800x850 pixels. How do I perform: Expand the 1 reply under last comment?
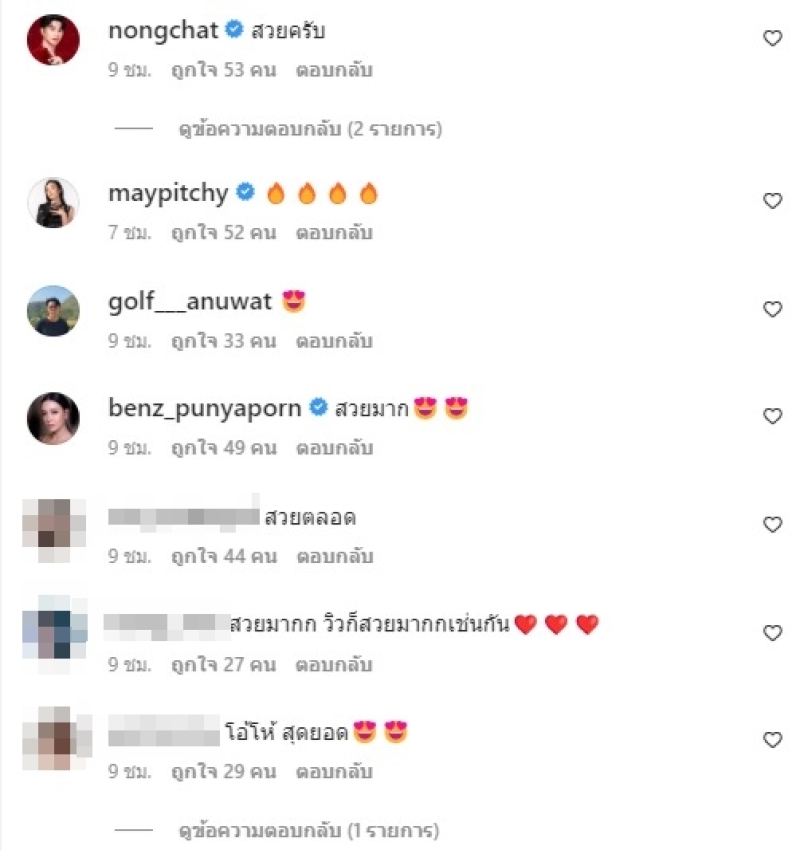click(309, 830)
